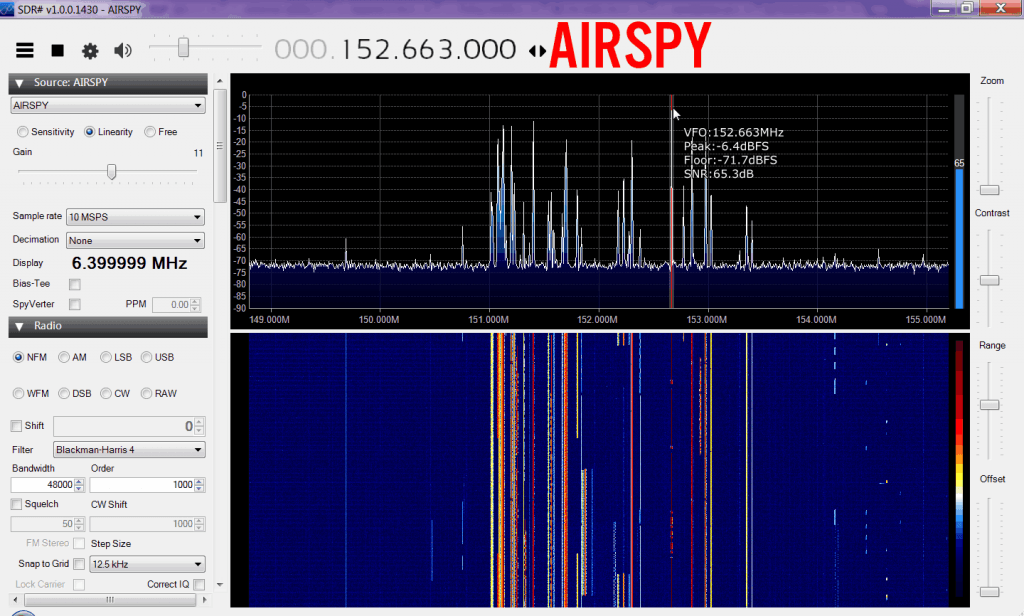The width and height of the screenshot is (1024, 616).
Task: Choose the WFM radio mode
Action: pos(19,393)
